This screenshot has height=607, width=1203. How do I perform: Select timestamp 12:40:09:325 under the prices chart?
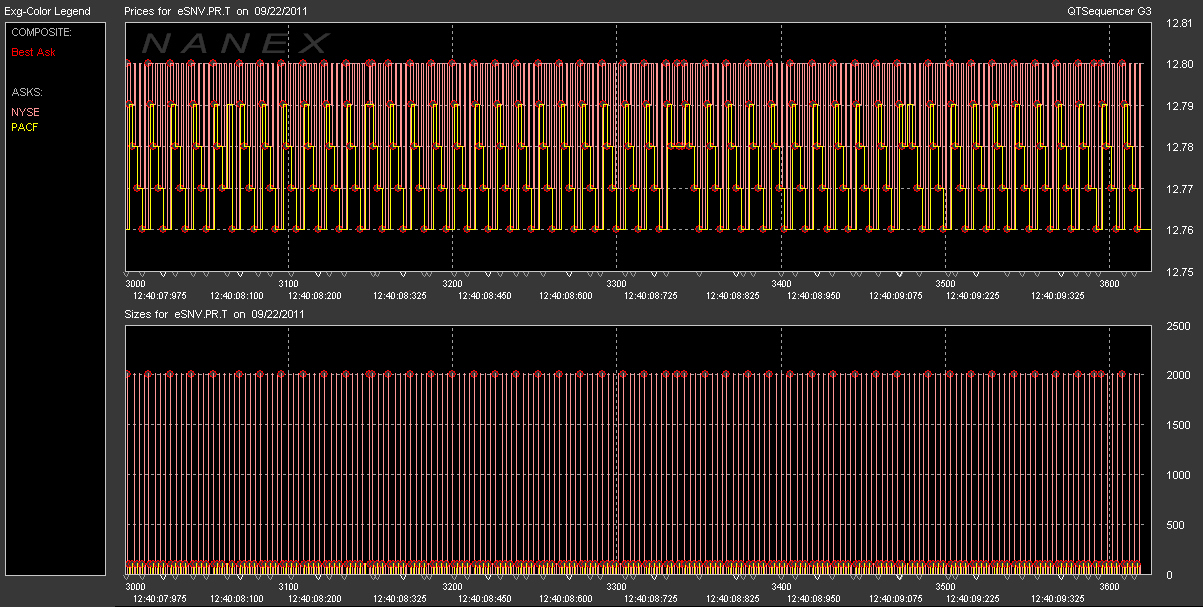[x=1058, y=296]
